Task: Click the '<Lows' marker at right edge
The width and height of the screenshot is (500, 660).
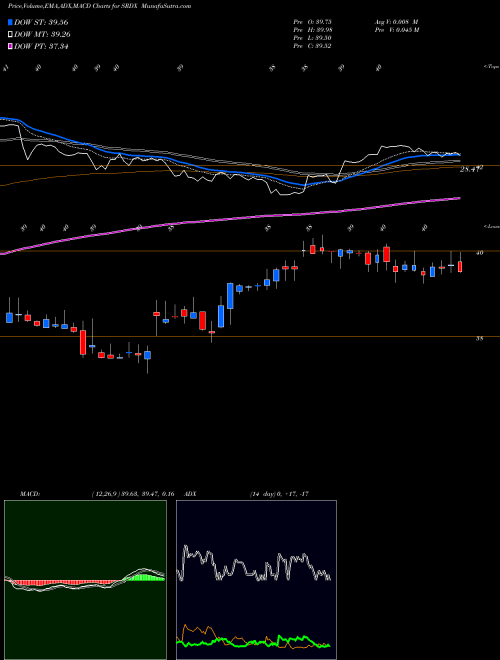Action: coord(492,226)
